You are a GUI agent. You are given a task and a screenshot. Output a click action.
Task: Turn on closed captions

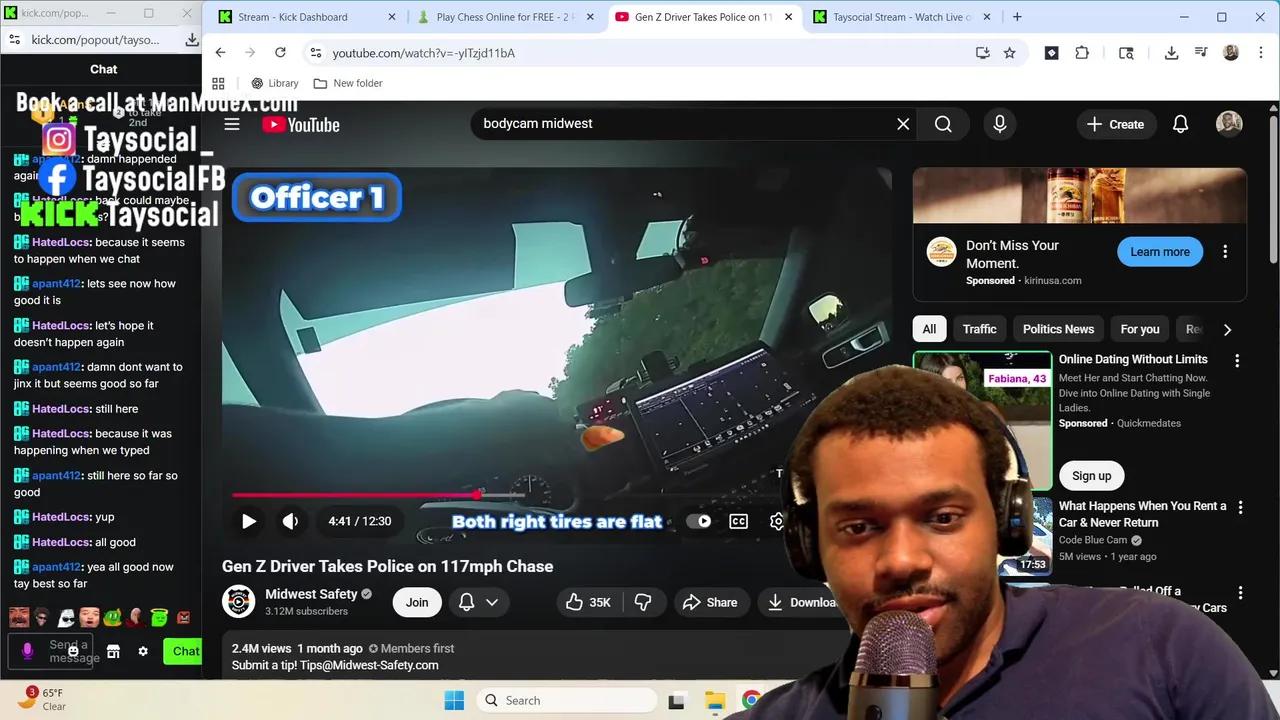738,521
